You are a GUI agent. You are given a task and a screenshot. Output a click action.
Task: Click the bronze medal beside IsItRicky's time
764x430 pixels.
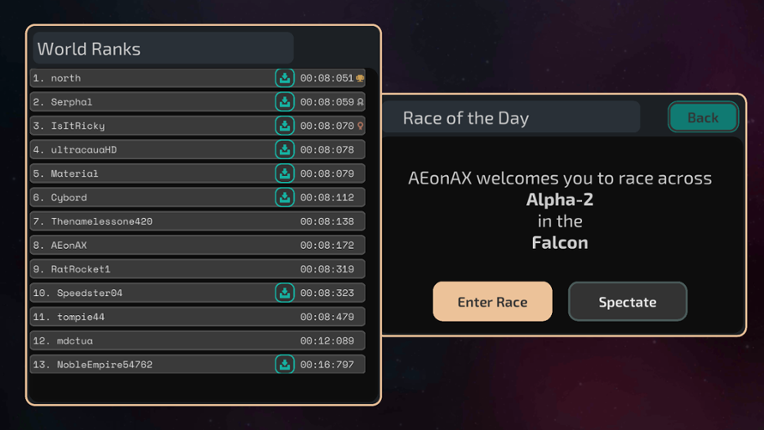360,126
